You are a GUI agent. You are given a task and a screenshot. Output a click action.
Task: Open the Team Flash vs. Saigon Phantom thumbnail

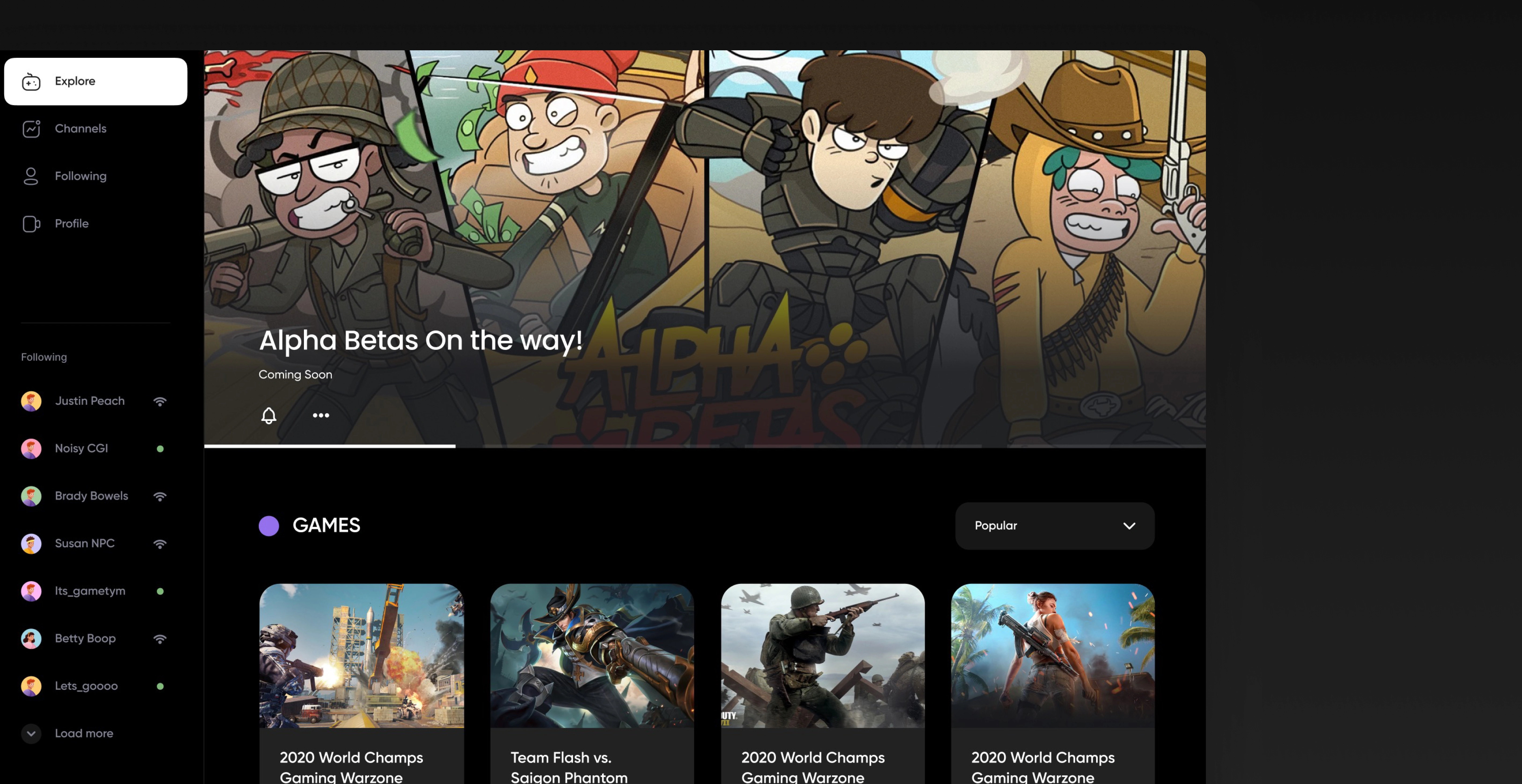coord(592,656)
